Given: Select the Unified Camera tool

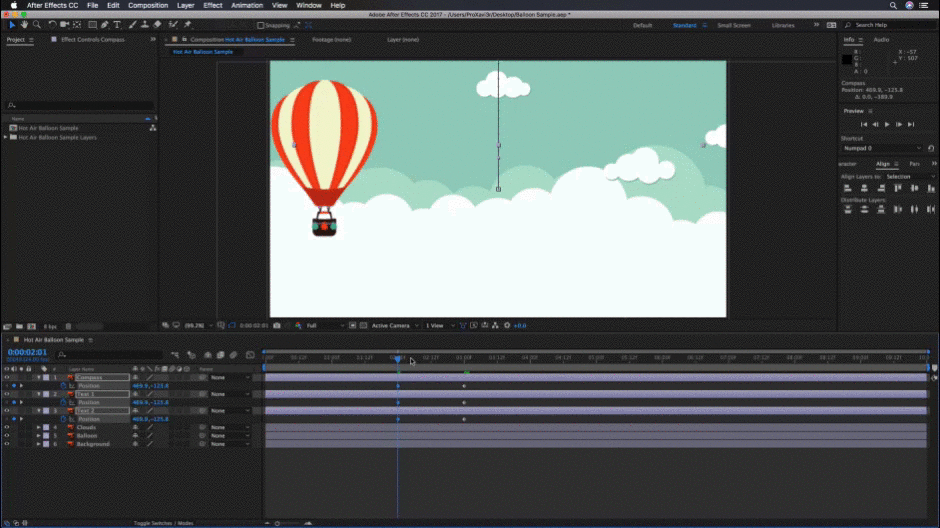Looking at the screenshot, I should coord(64,25).
